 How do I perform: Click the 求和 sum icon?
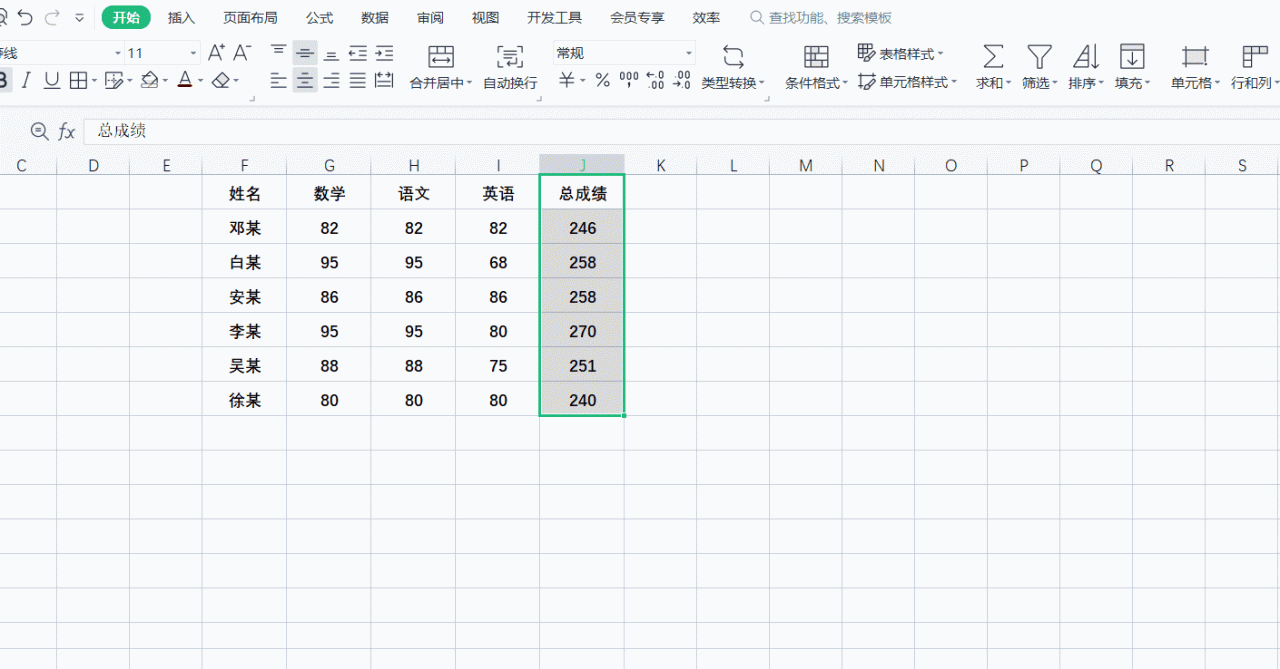pyautogui.click(x=992, y=57)
